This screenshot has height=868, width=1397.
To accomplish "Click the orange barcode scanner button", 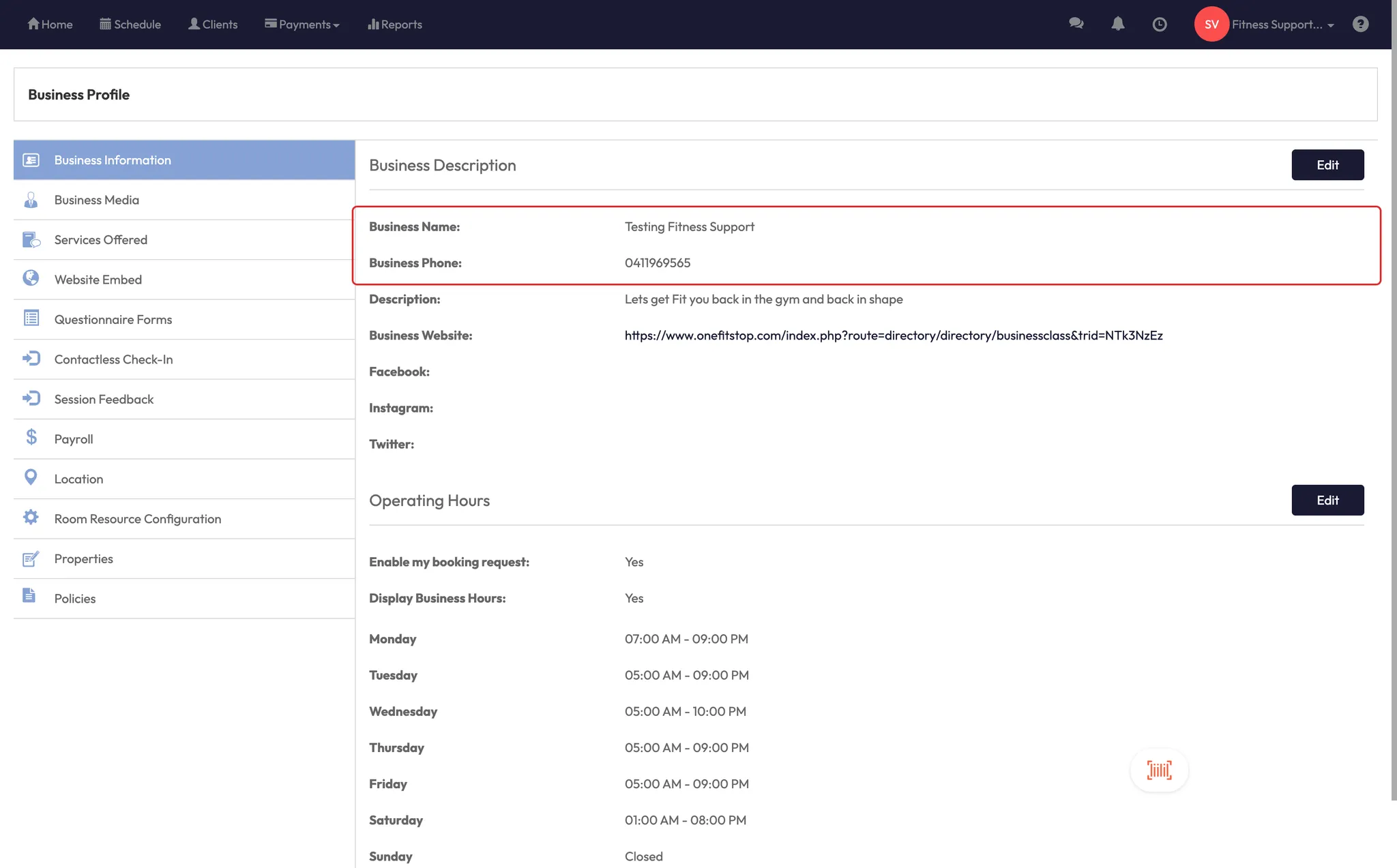I will pyautogui.click(x=1159, y=770).
